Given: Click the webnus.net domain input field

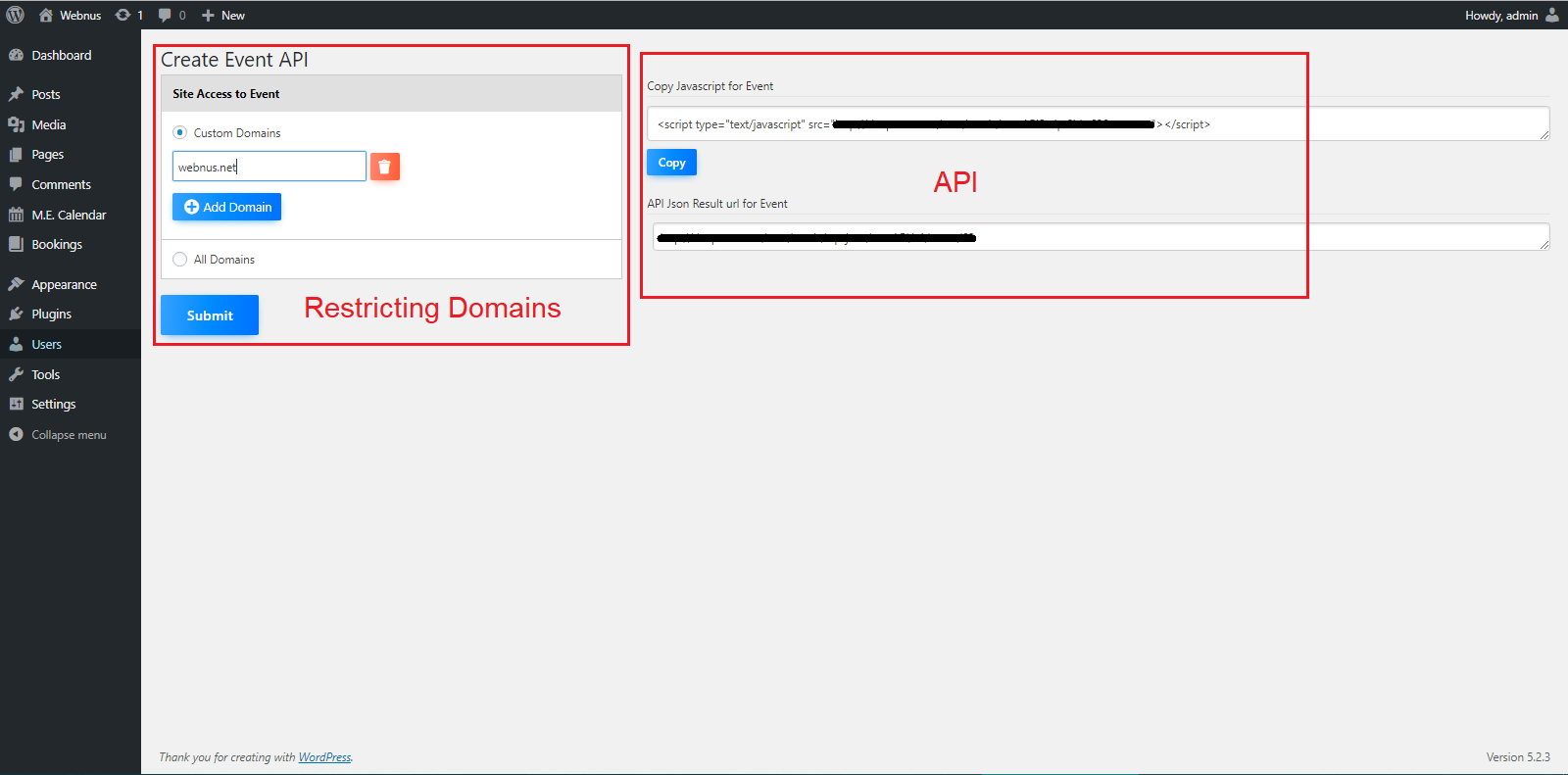Looking at the screenshot, I should 269,167.
